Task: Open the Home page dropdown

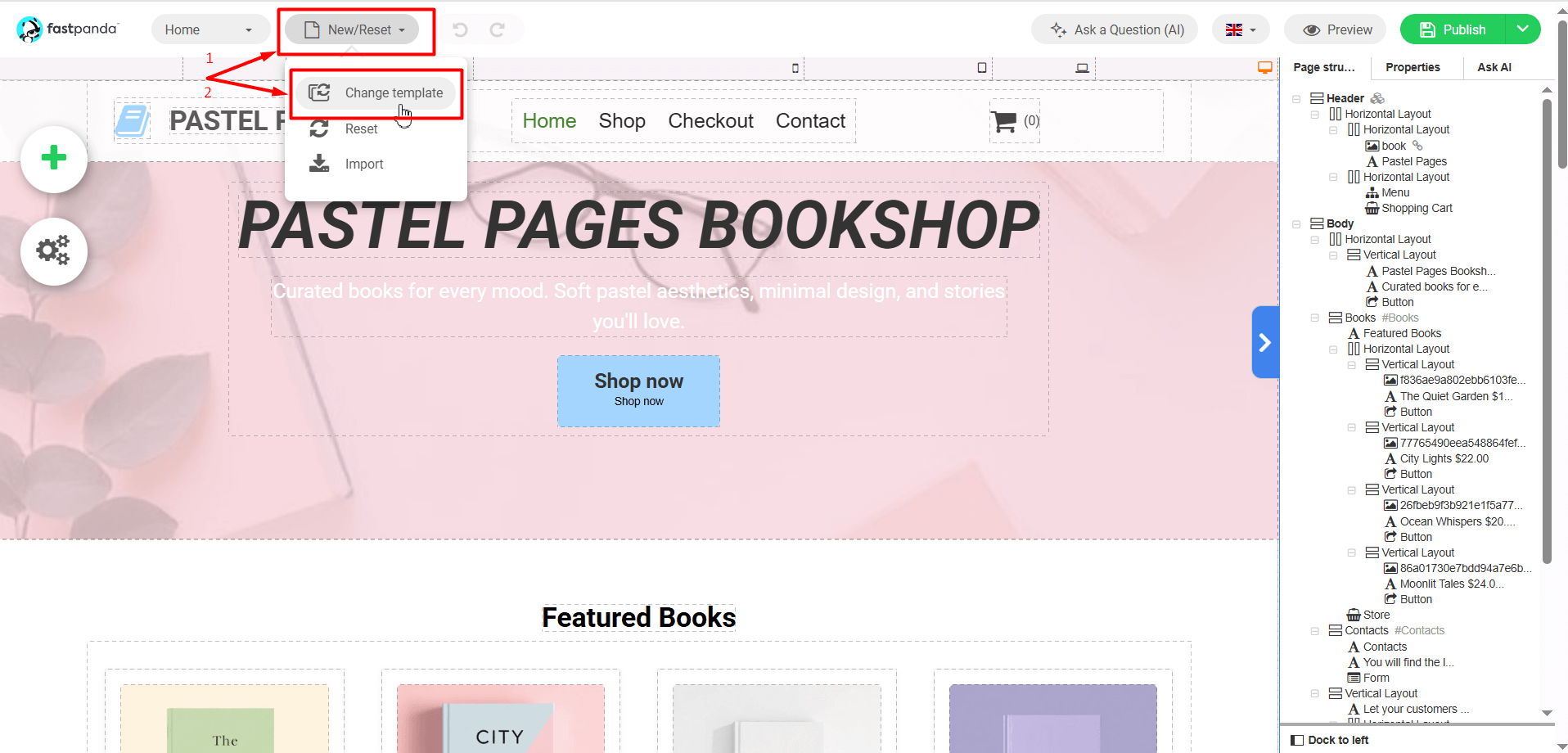Action: click(210, 30)
